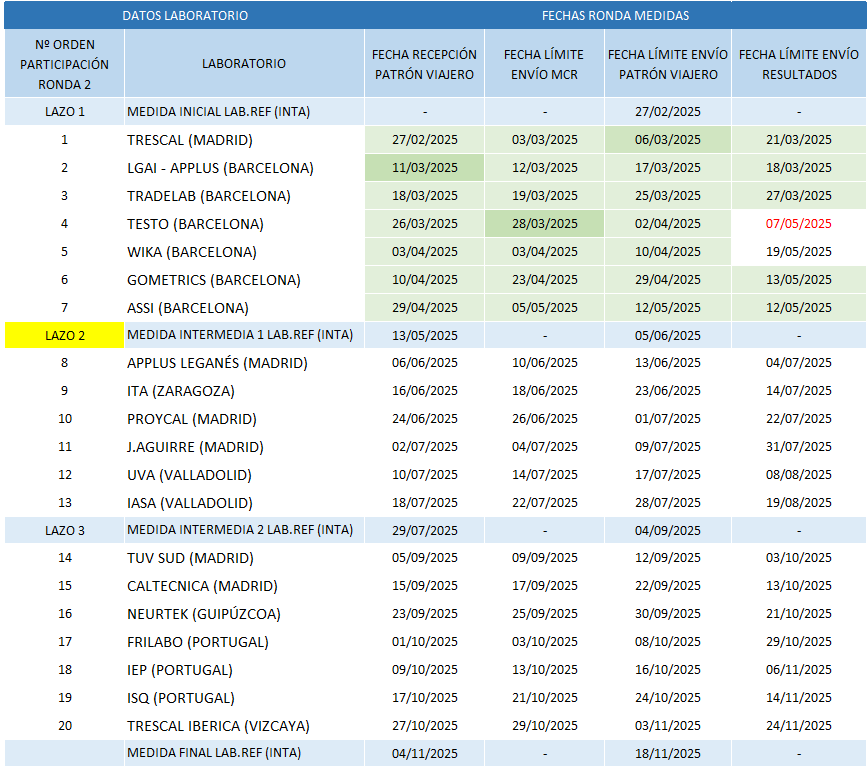Select the 05/06/2025 date in LAZO 2 row
Image resolution: width=867 pixels, height=769 pixels.
(668, 336)
